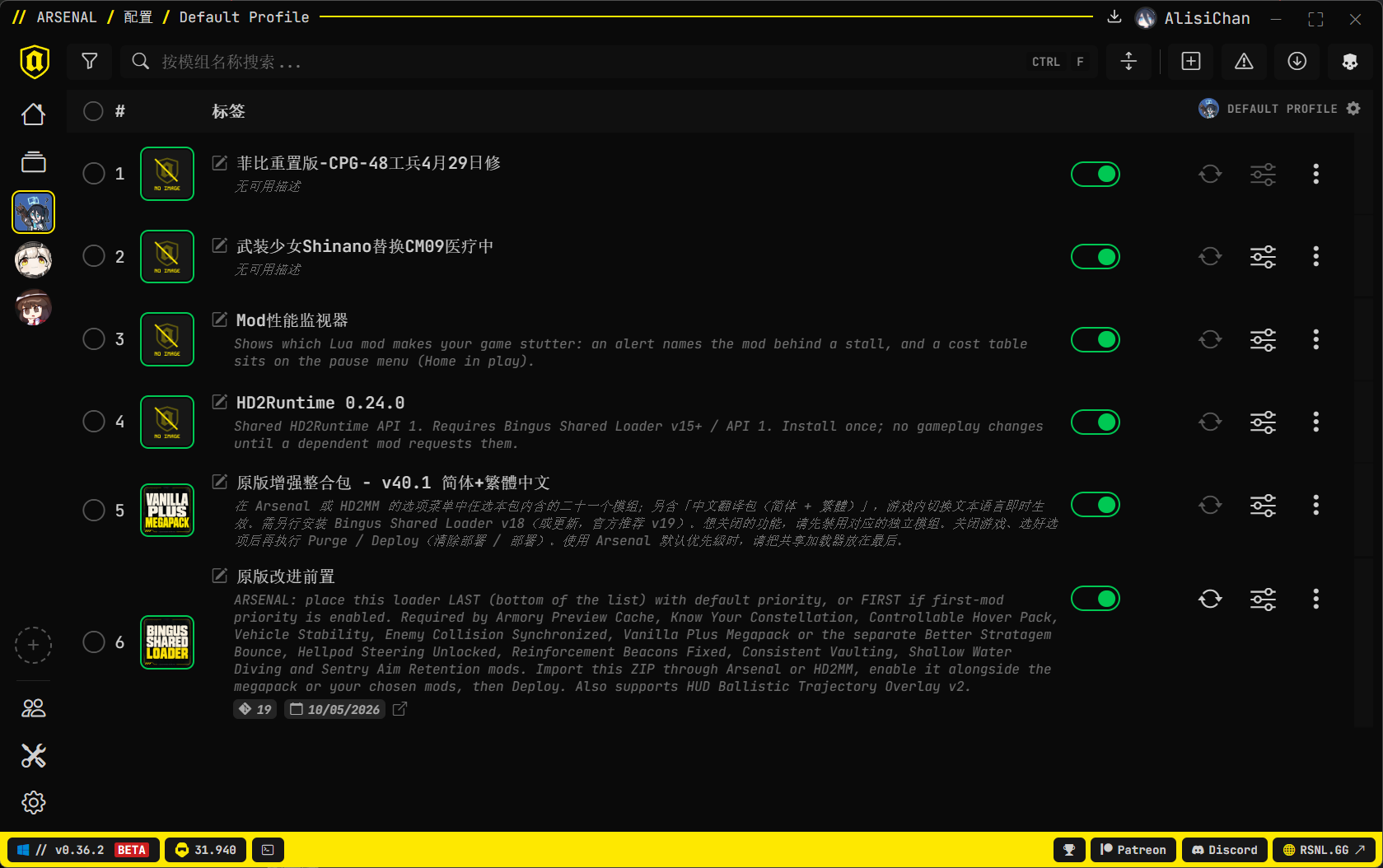Image resolution: width=1383 pixels, height=868 pixels.
Task: Click the version tag 19 badge
Action: click(x=255, y=709)
